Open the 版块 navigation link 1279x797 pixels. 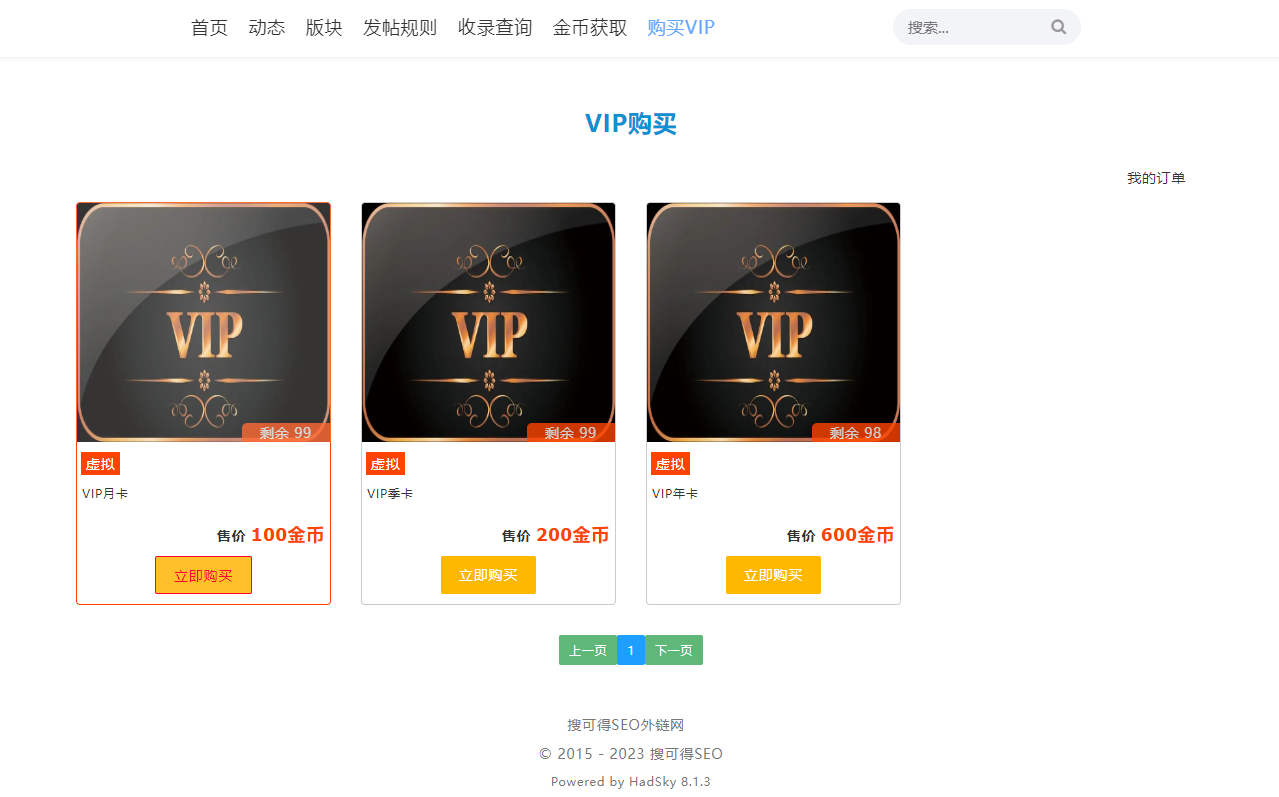324,28
